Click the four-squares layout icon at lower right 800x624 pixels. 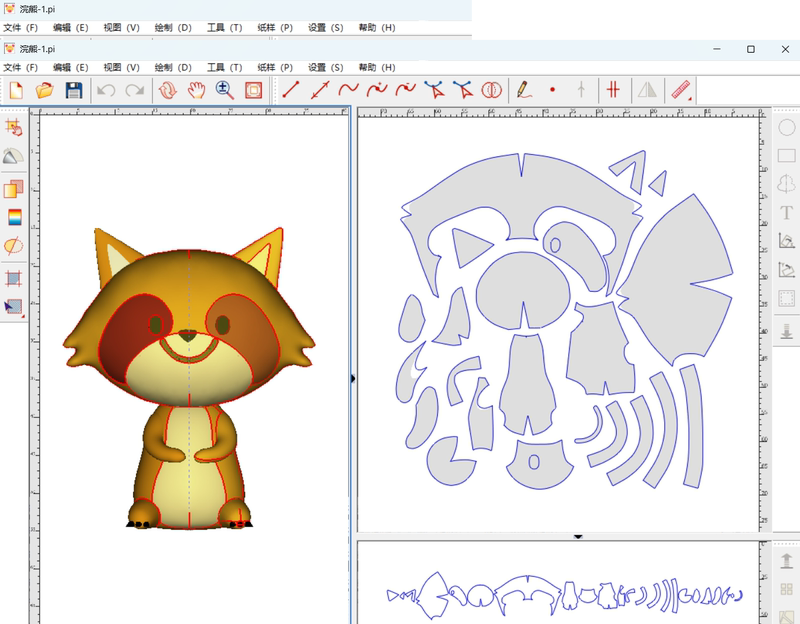(787, 589)
